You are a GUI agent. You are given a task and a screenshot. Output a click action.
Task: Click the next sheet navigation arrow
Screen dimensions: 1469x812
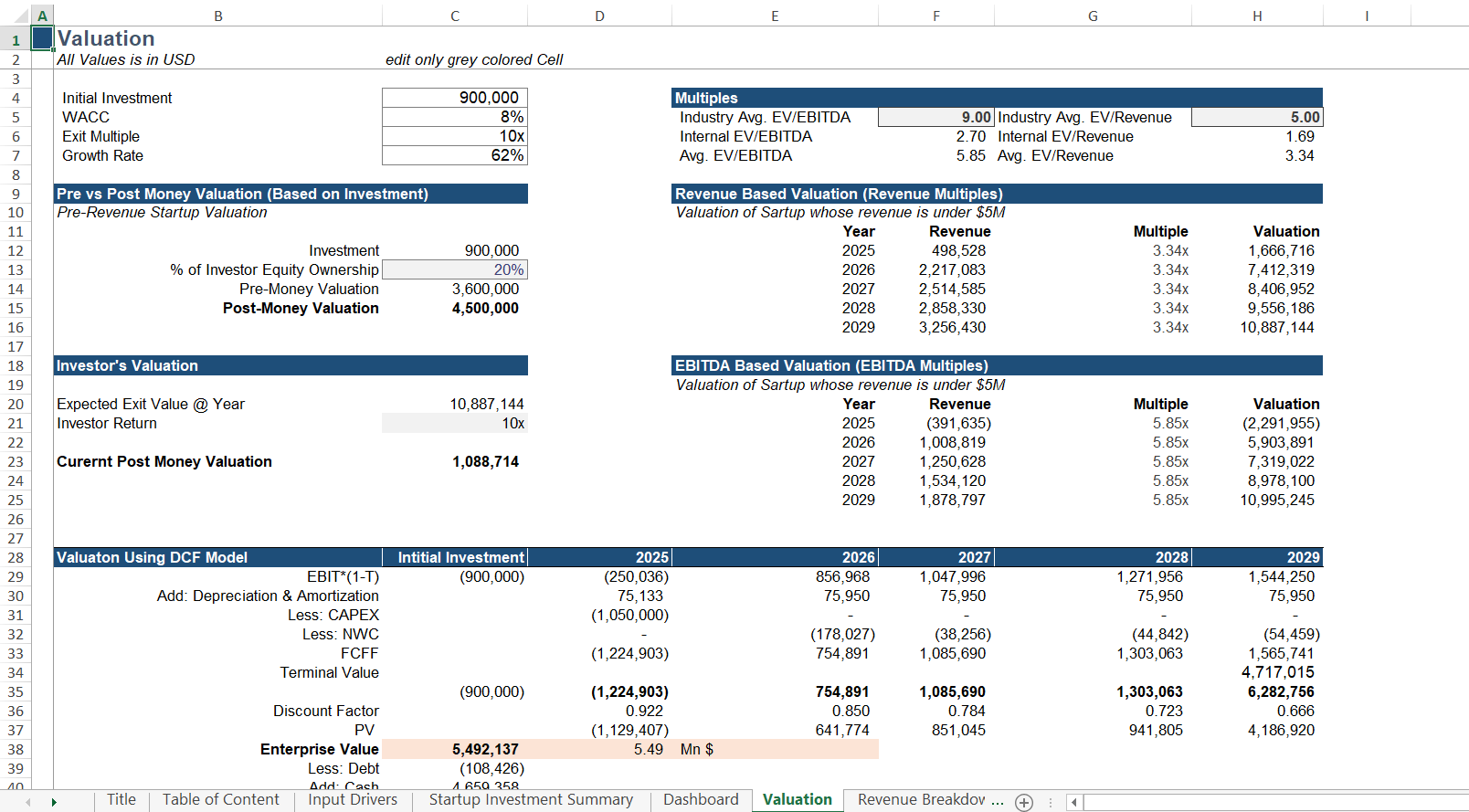coord(54,802)
